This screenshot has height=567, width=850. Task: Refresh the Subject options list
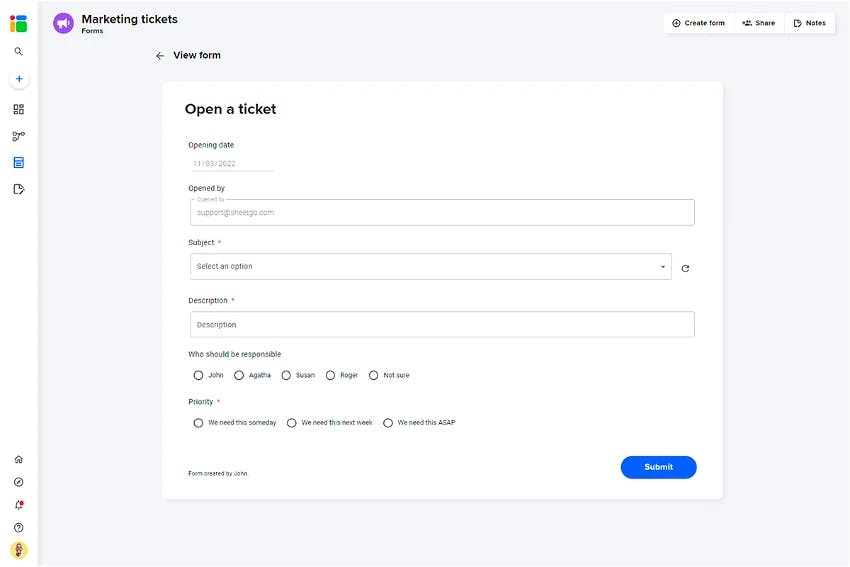(685, 268)
